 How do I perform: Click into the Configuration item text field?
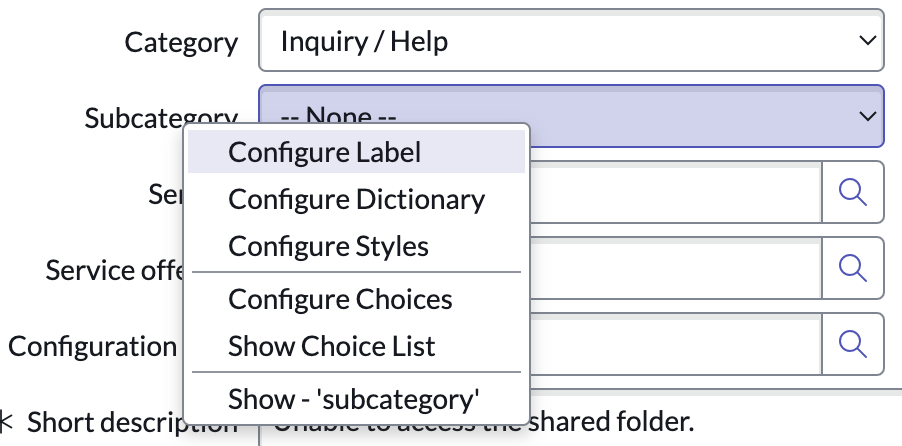[x=676, y=344]
